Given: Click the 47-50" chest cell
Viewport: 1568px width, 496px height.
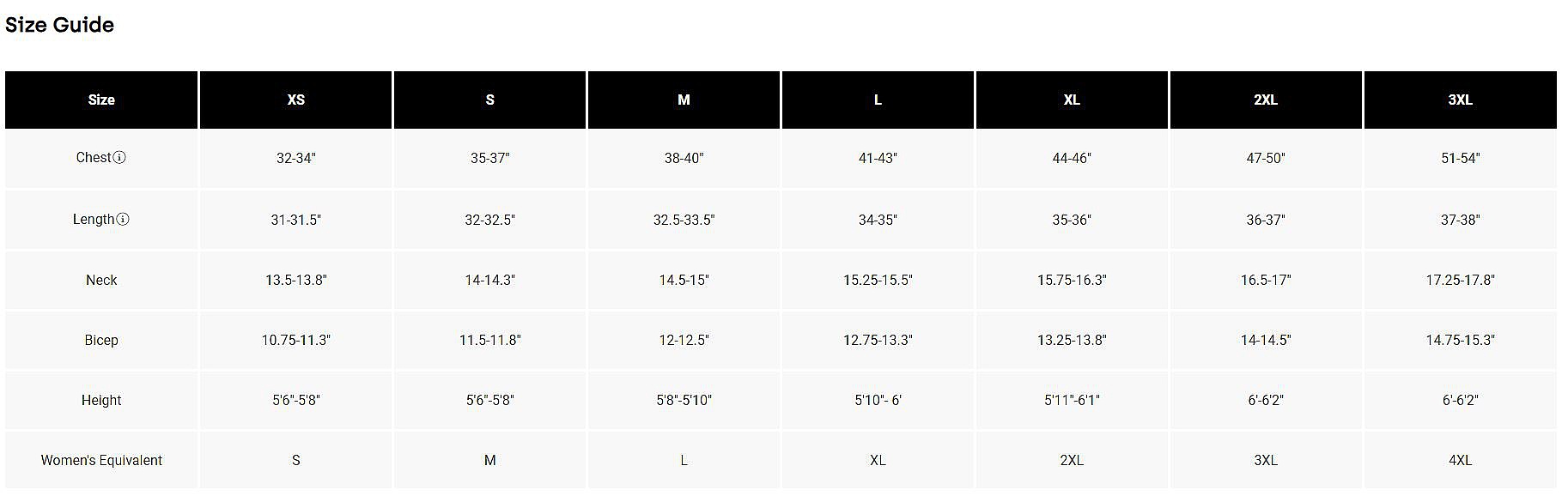Looking at the screenshot, I should click(1265, 159).
